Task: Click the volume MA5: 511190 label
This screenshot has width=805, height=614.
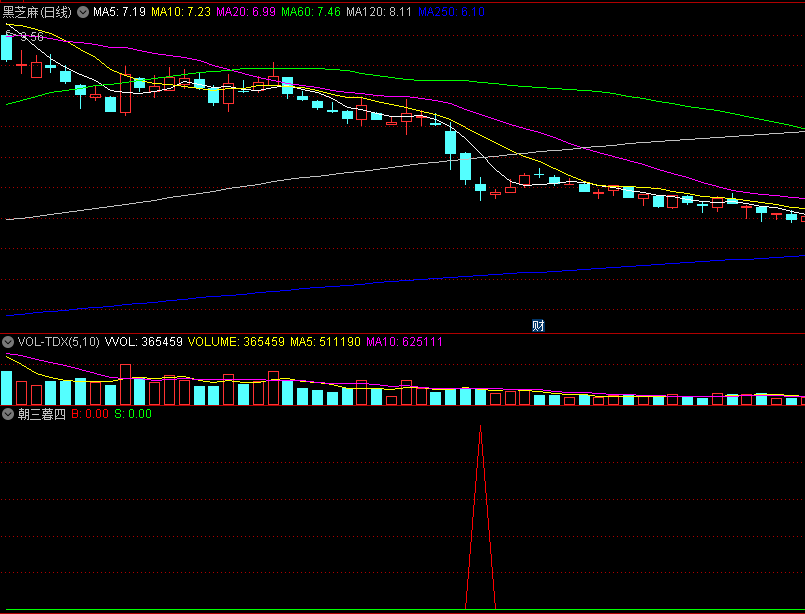Action: click(x=325, y=342)
